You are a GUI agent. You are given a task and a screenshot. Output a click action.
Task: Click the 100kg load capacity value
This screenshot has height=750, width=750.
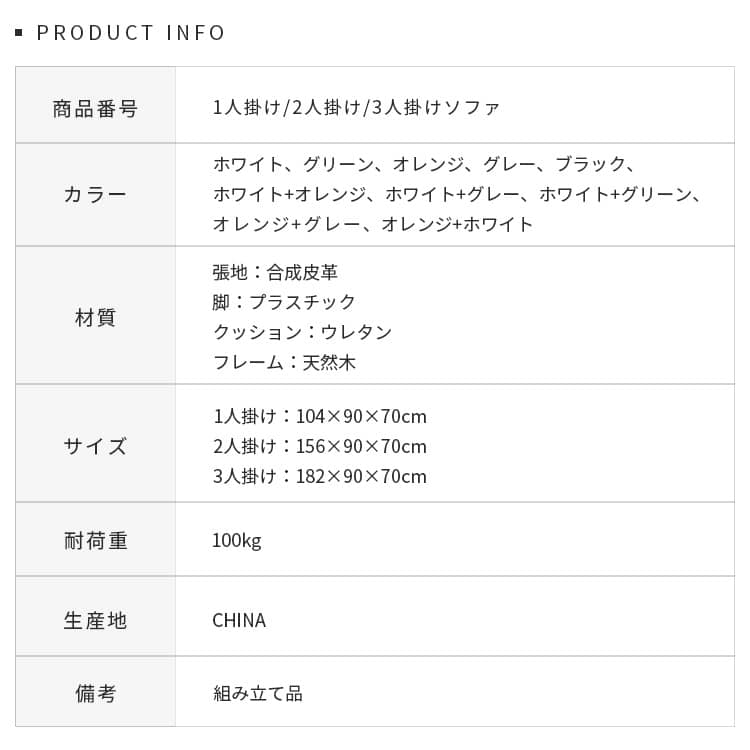(236, 541)
